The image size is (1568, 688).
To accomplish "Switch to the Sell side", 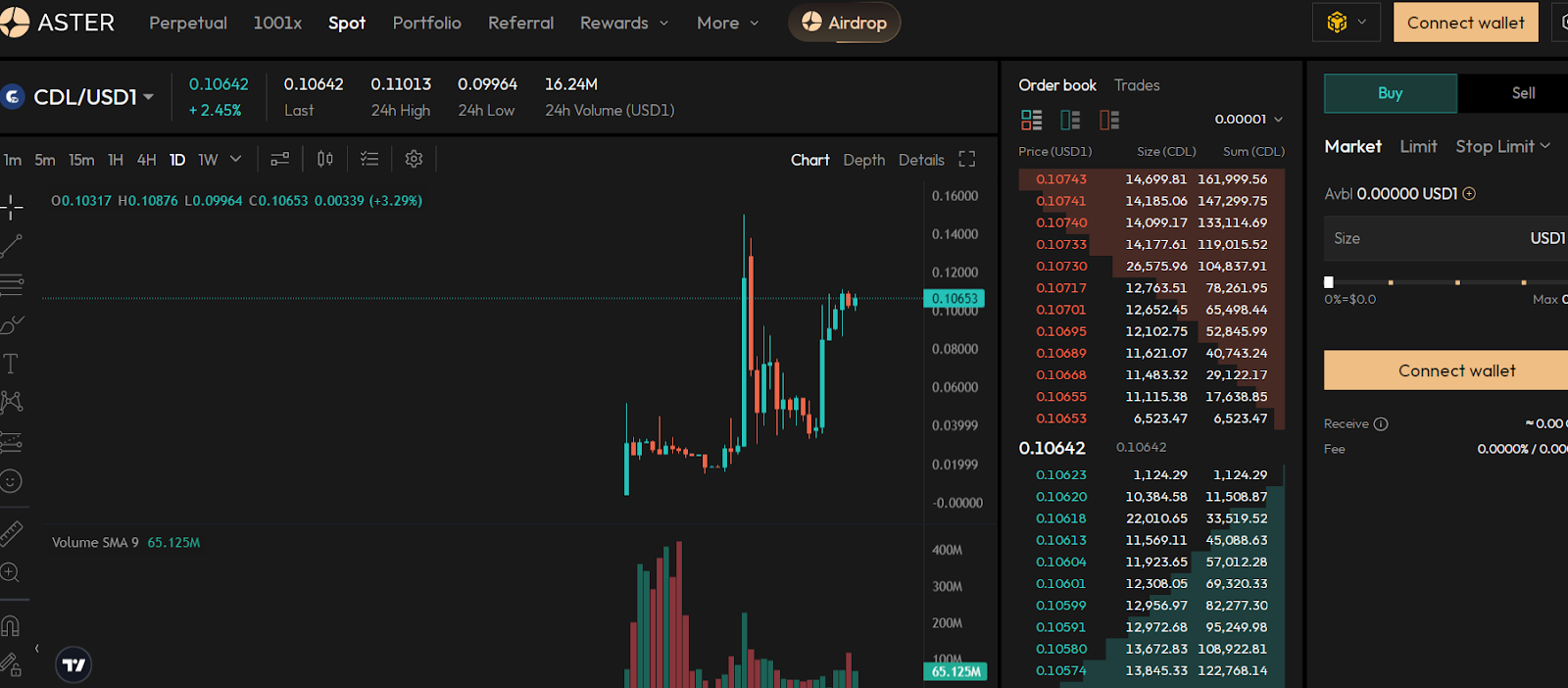I will point(1523,93).
